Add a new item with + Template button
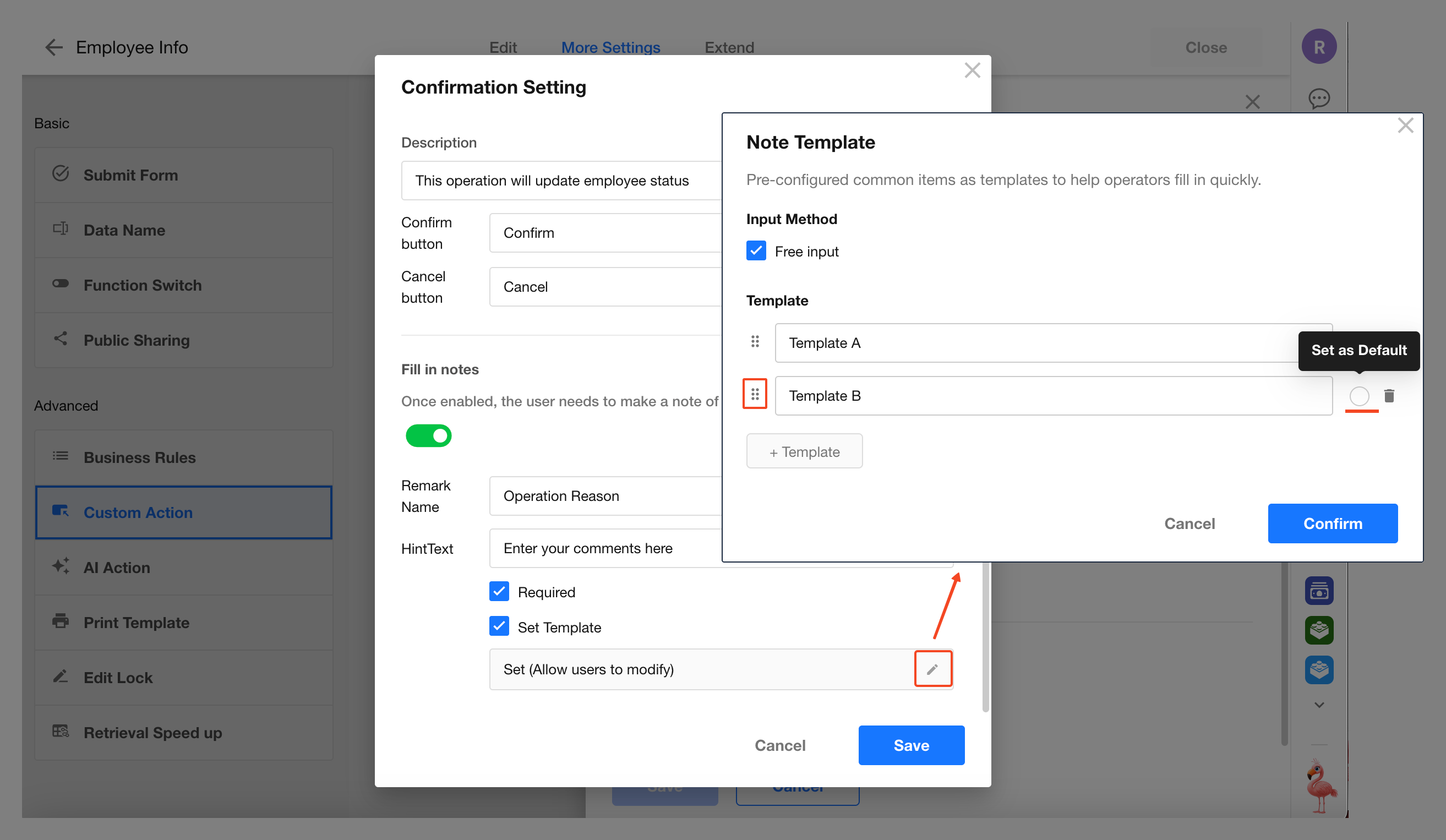Image resolution: width=1446 pixels, height=840 pixels. point(804,451)
